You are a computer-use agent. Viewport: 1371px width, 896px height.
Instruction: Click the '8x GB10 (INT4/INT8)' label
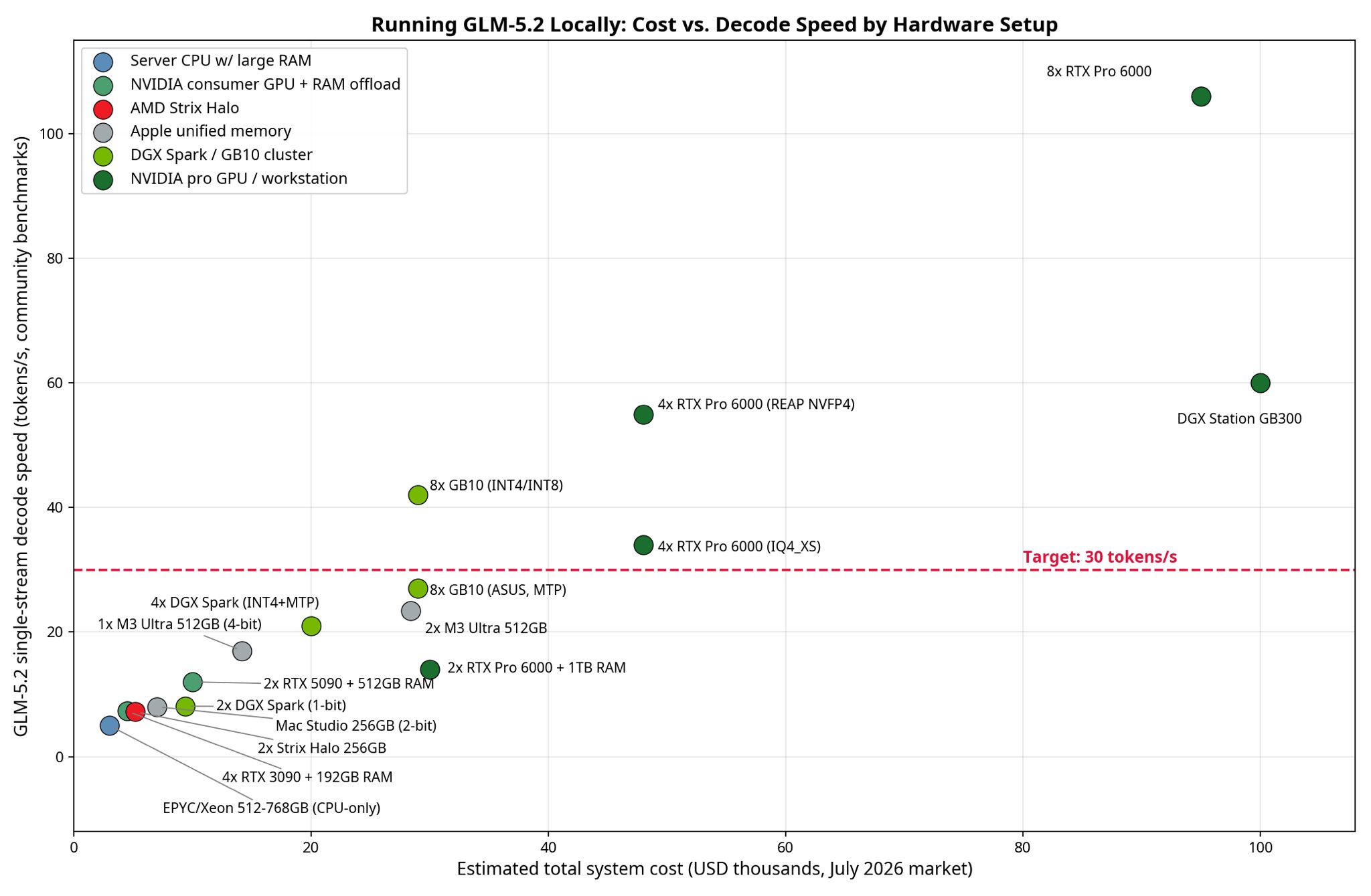pos(496,485)
